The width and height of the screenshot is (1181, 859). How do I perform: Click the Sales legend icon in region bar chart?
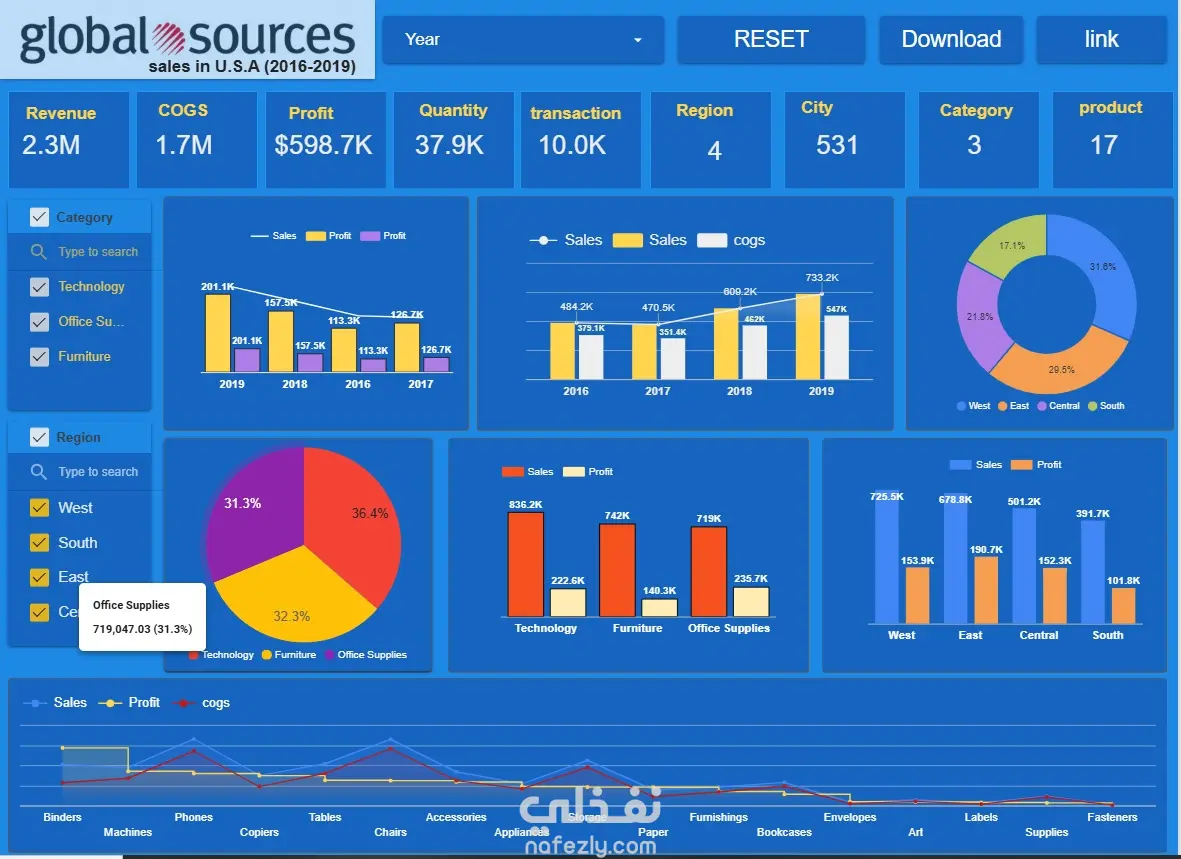[960, 465]
